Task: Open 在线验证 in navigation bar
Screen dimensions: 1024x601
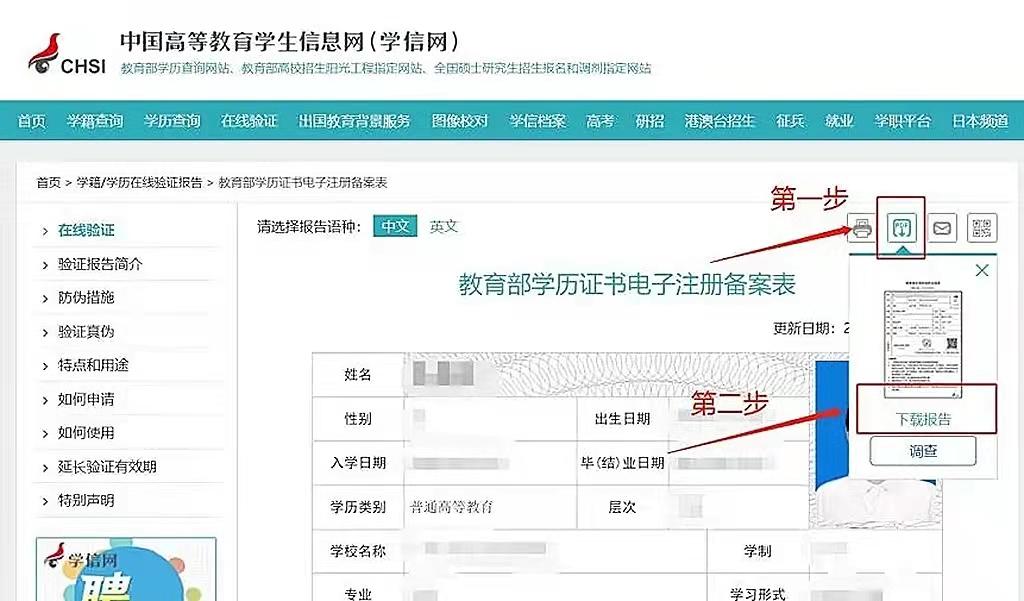Action: tap(249, 121)
